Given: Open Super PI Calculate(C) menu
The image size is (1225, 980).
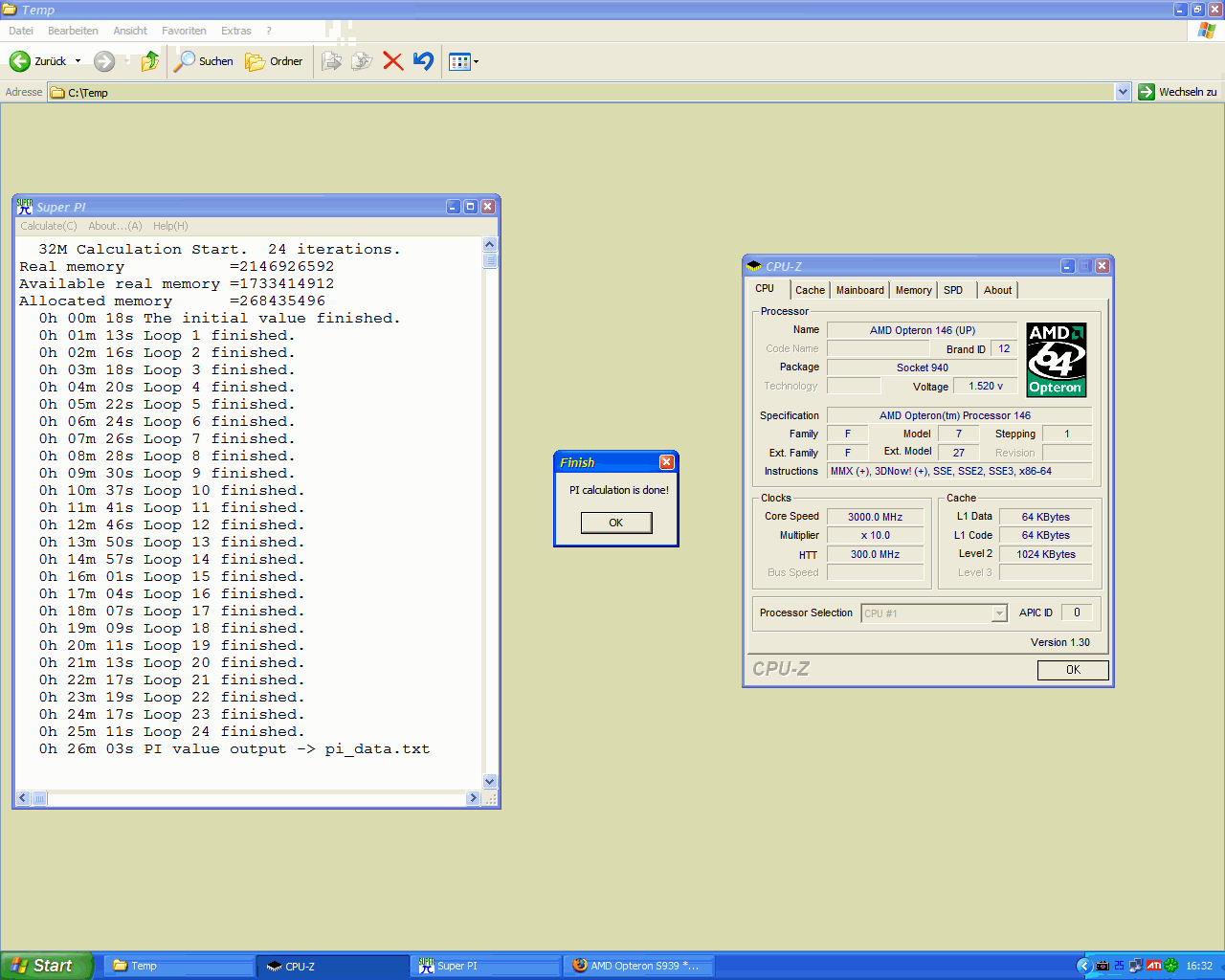Looking at the screenshot, I should [49, 226].
